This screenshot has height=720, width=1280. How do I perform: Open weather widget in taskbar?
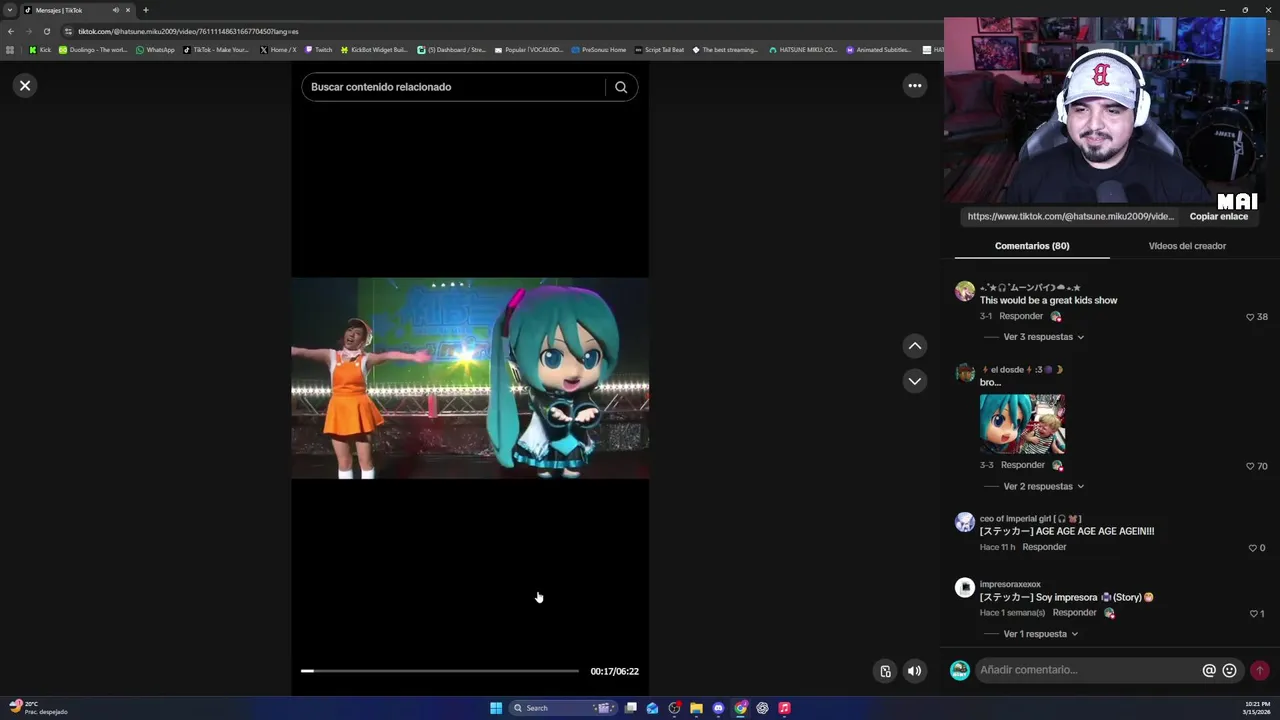point(37,708)
